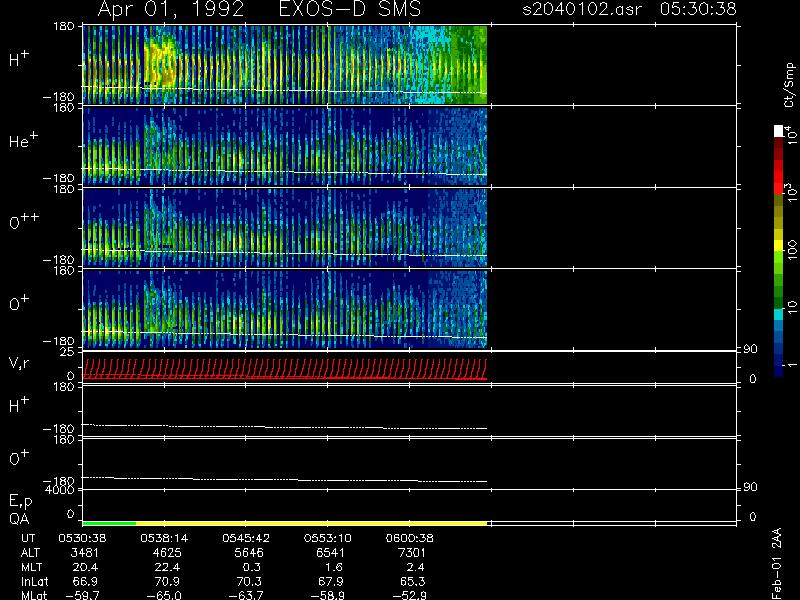Click altitude value "3481"

(85, 553)
